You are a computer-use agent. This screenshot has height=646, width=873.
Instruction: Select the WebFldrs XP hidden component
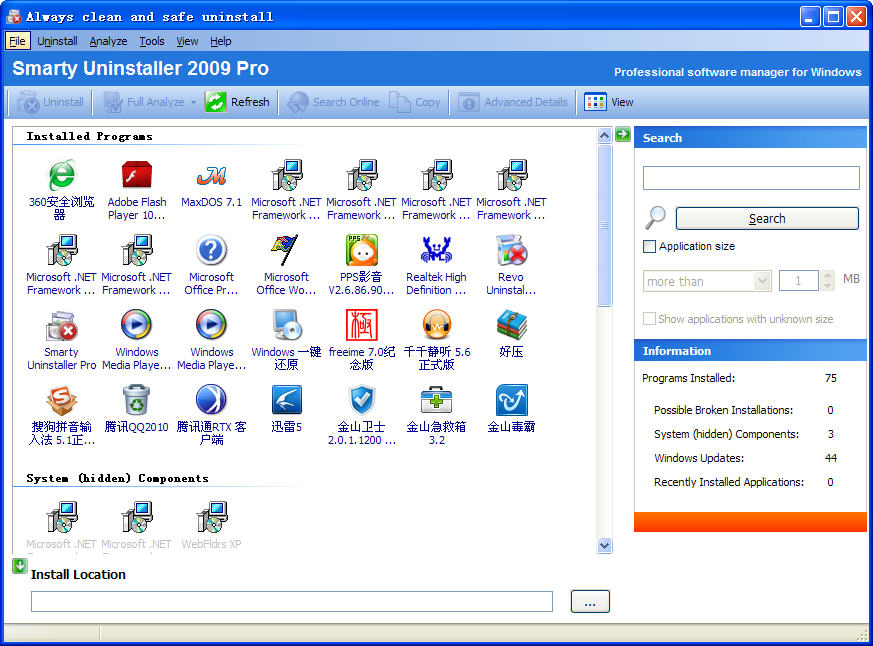pyautogui.click(x=211, y=519)
